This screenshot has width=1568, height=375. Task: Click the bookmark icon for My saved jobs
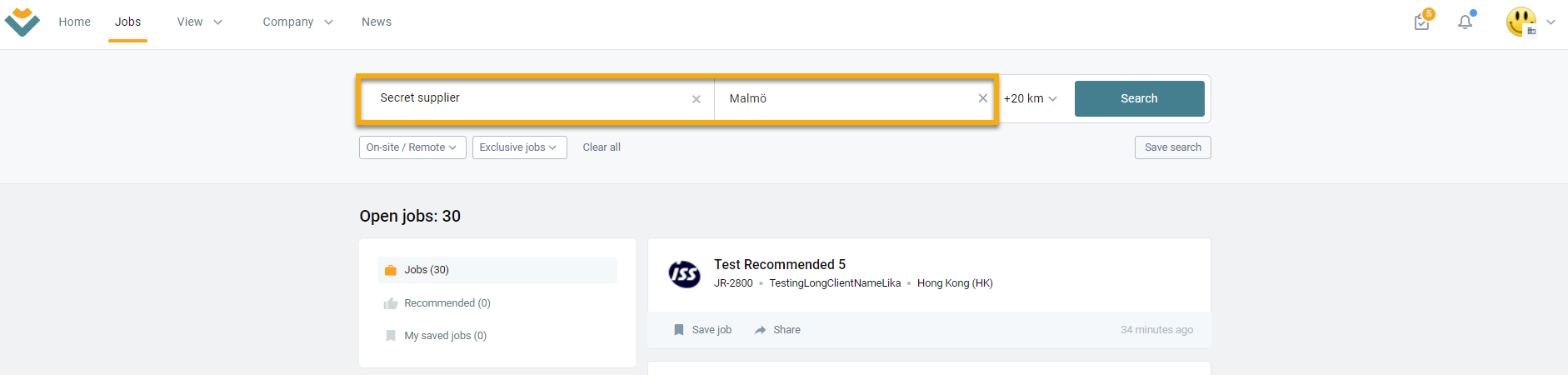[x=391, y=336]
